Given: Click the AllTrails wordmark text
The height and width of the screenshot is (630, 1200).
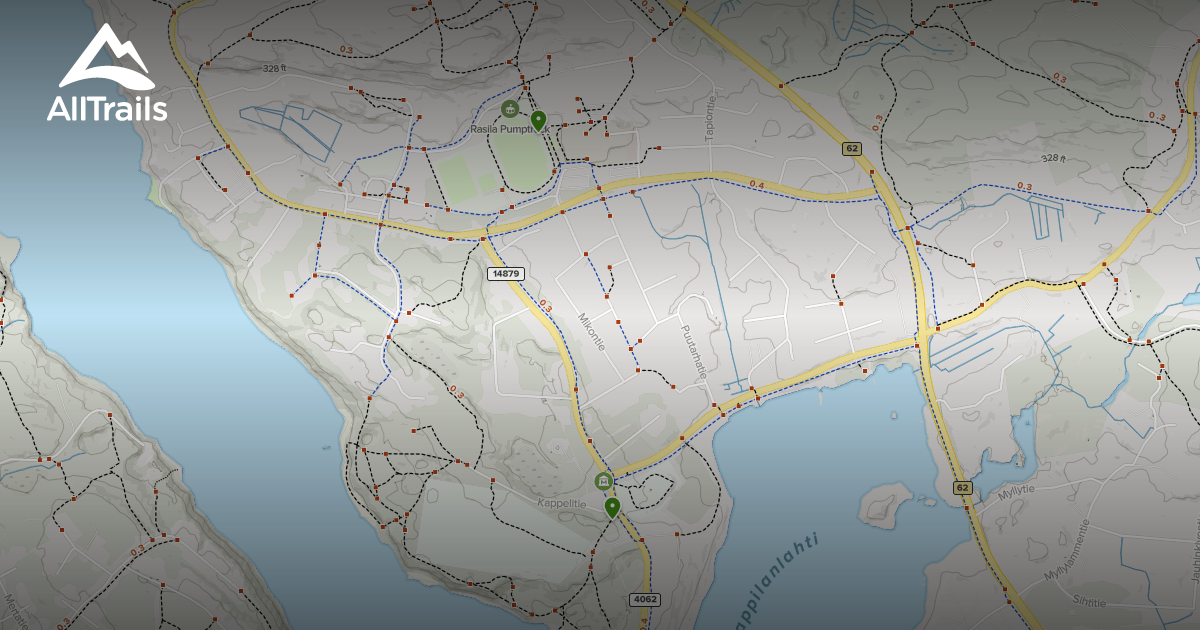Looking at the screenshot, I should pos(105,110).
